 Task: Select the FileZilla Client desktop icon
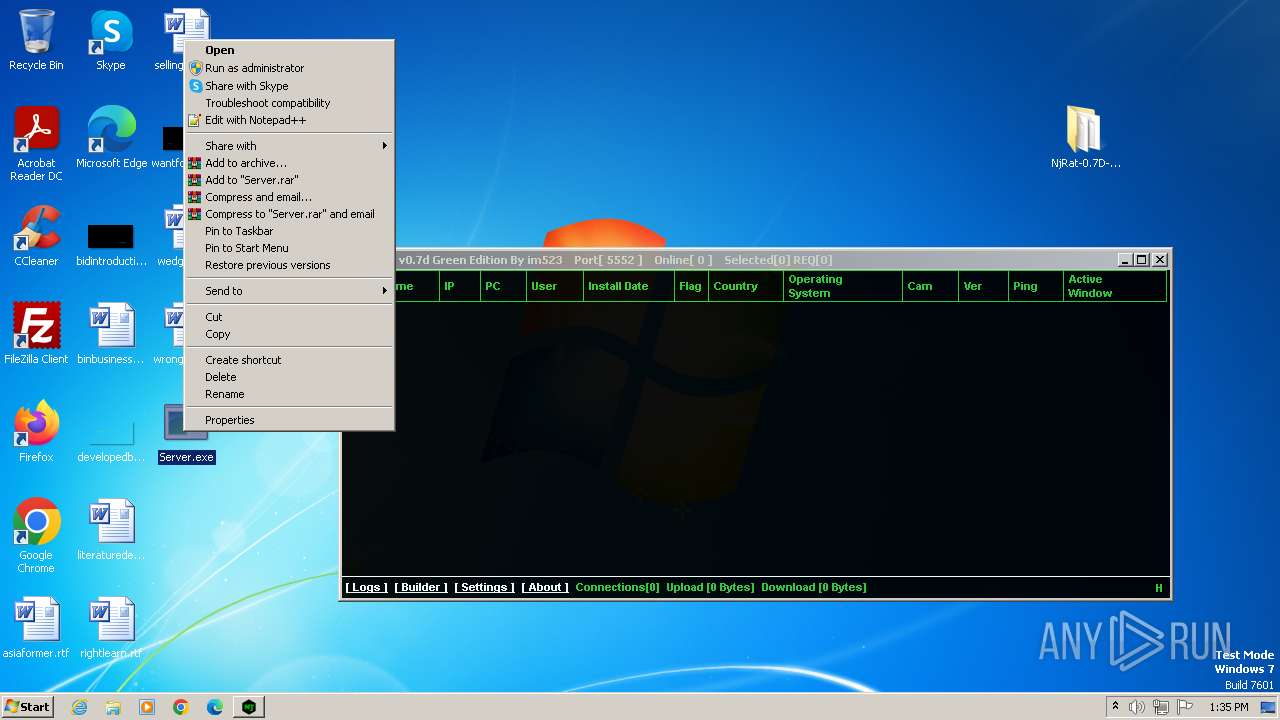(x=36, y=334)
